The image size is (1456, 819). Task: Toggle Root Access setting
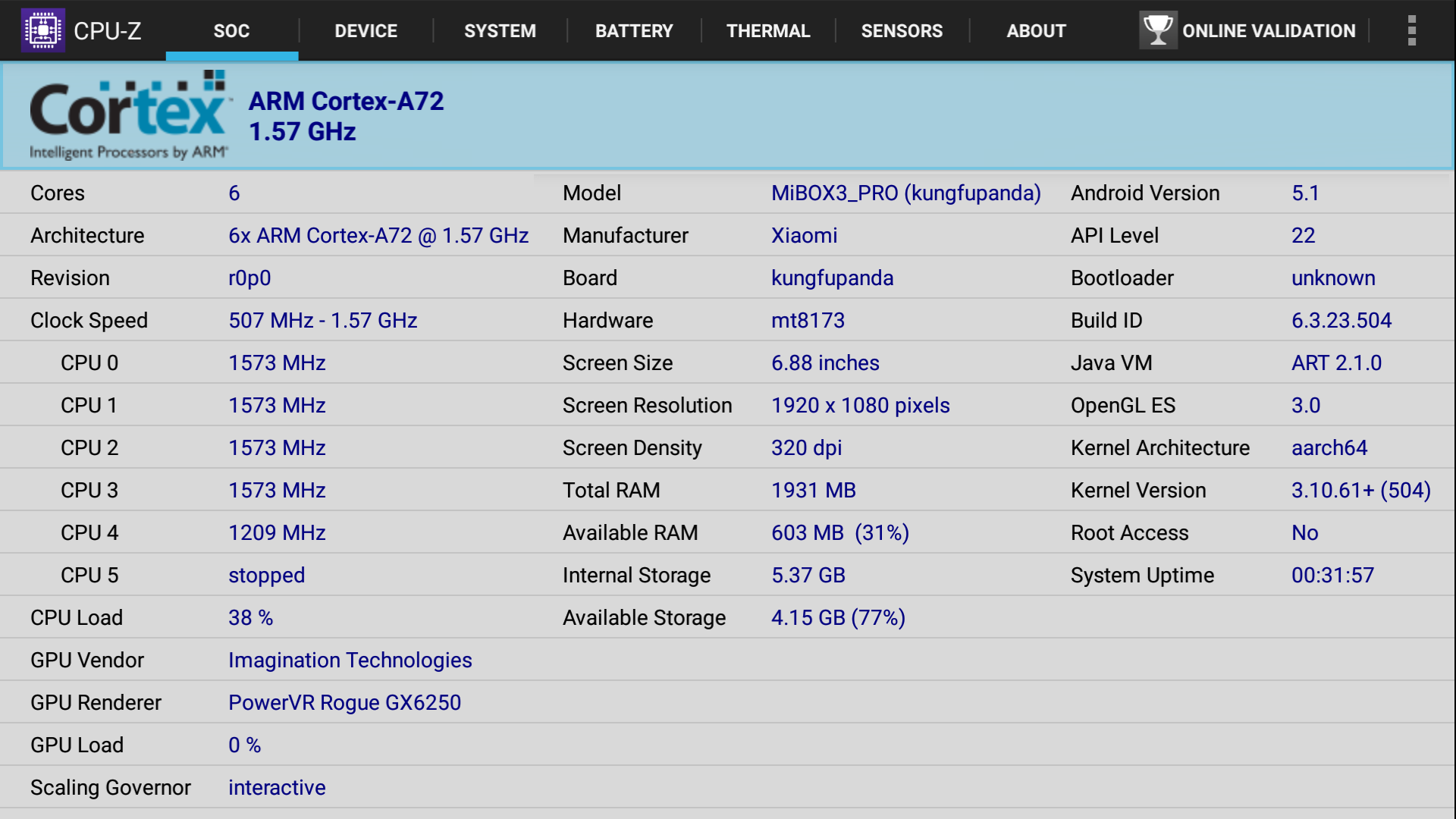[x=1303, y=533]
